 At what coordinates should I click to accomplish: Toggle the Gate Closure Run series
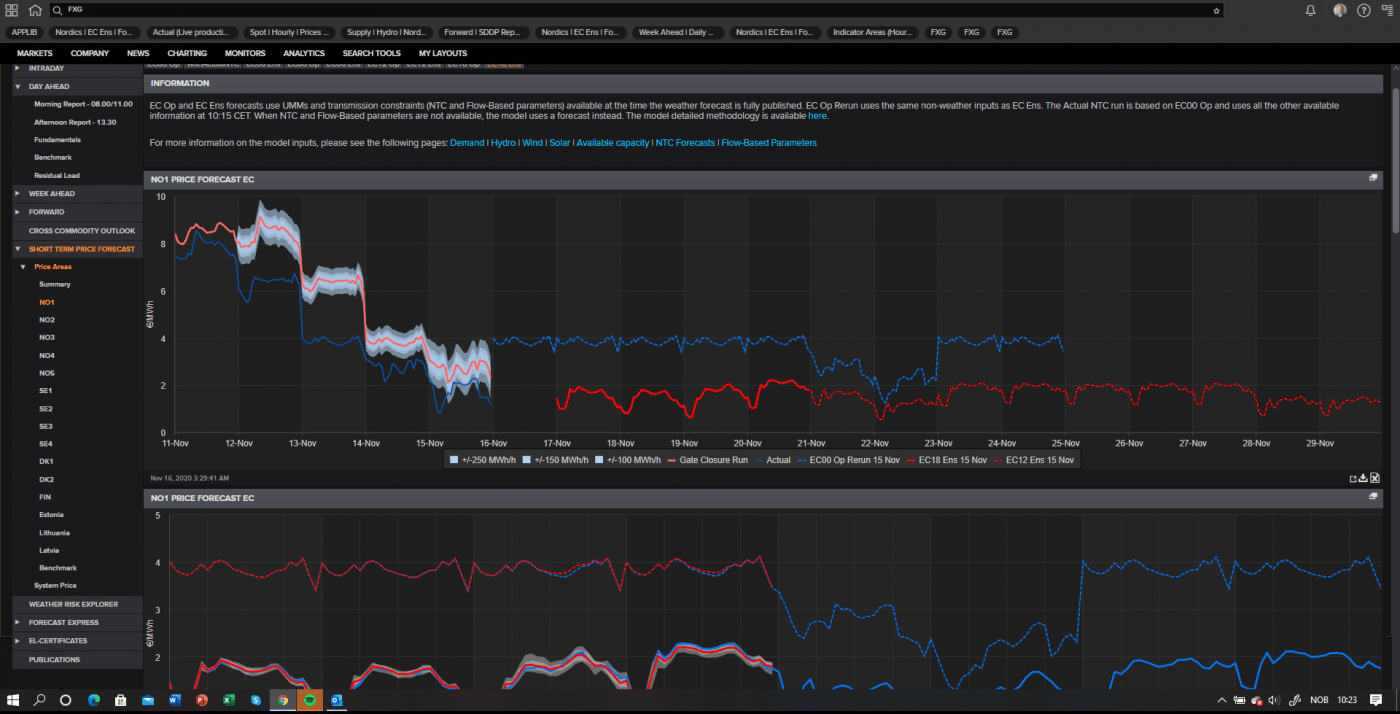click(707, 460)
